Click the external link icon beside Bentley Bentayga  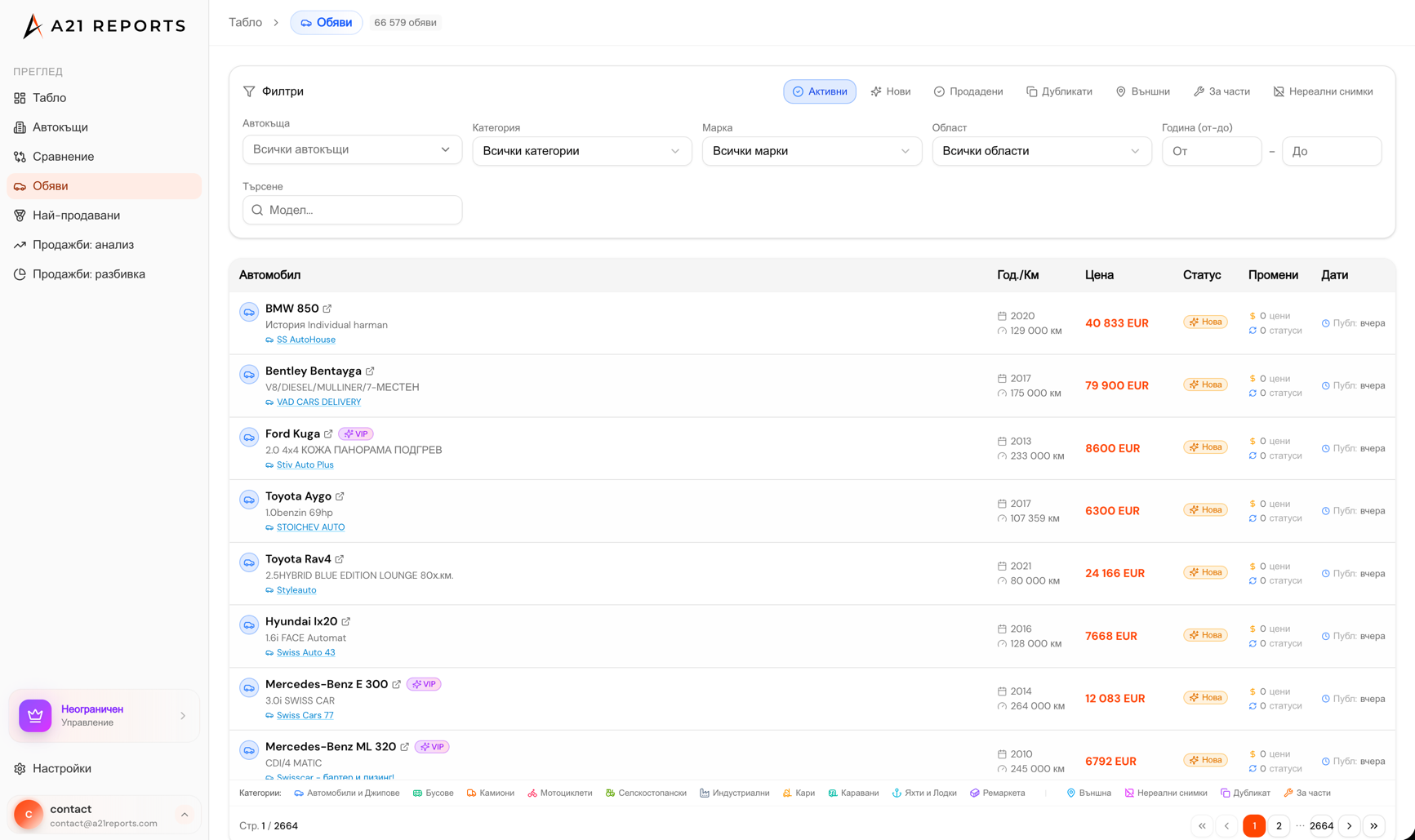[x=370, y=371]
